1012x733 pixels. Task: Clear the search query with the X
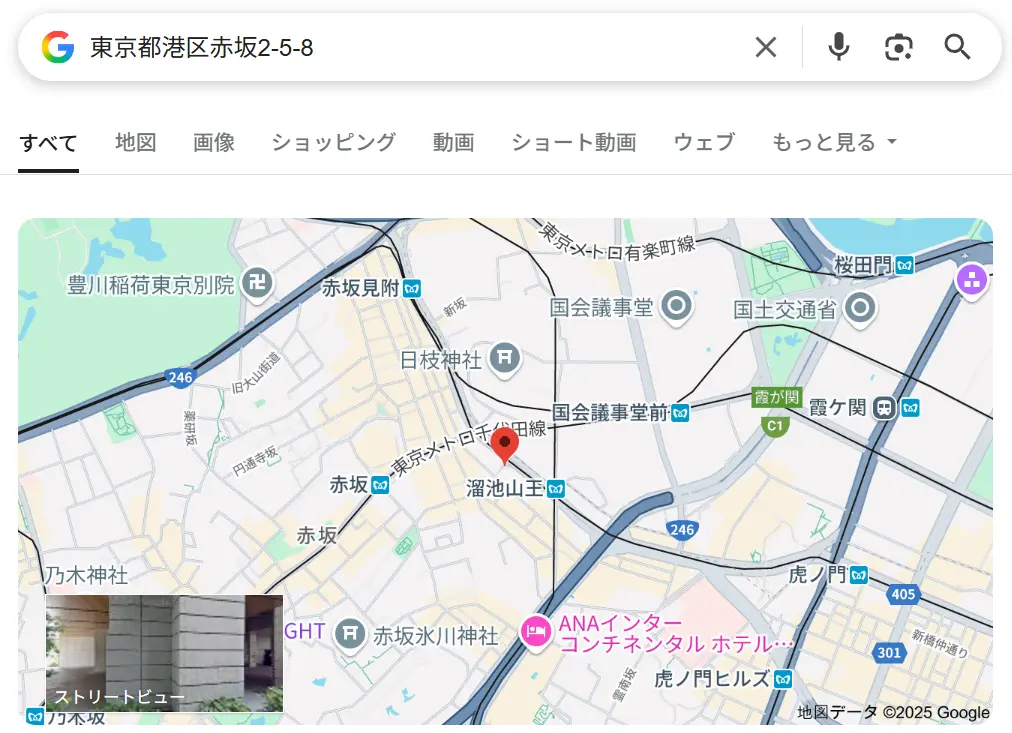click(765, 46)
